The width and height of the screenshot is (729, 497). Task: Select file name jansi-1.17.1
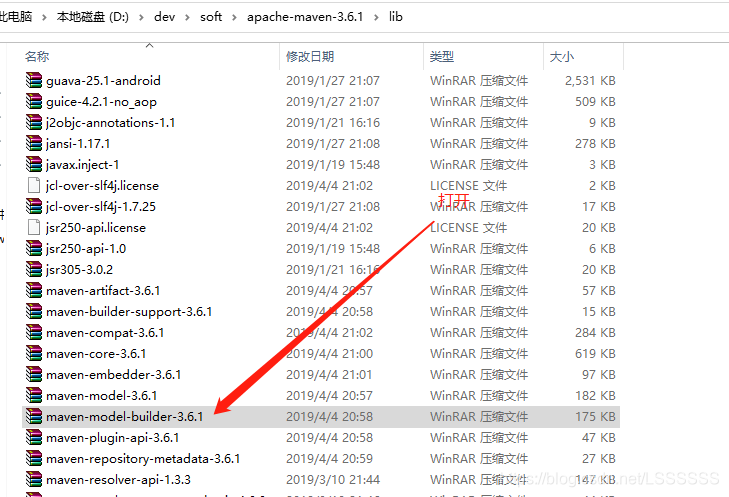pos(78,144)
